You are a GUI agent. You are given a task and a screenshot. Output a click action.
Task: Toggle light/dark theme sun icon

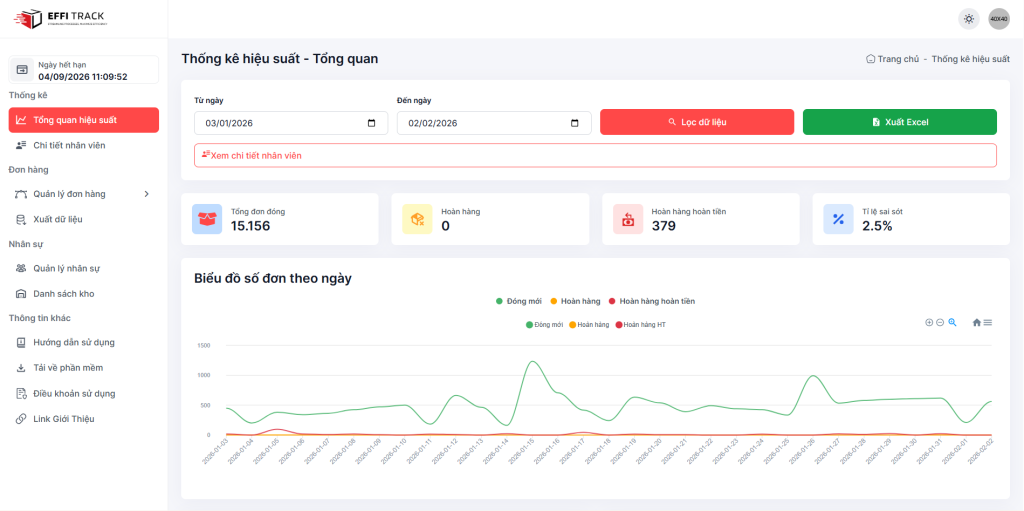[968, 19]
